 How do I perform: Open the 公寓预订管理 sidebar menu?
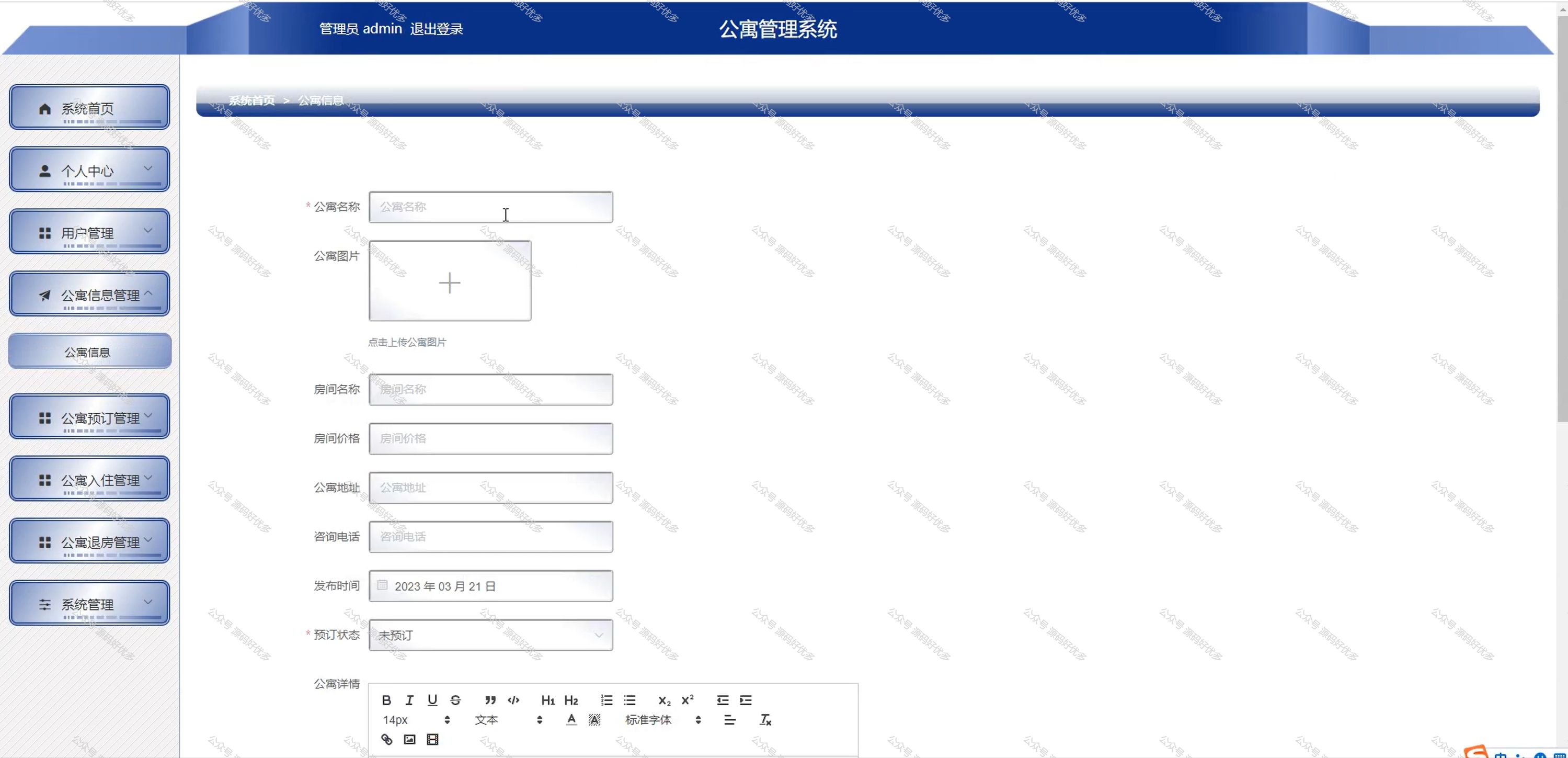tap(89, 416)
